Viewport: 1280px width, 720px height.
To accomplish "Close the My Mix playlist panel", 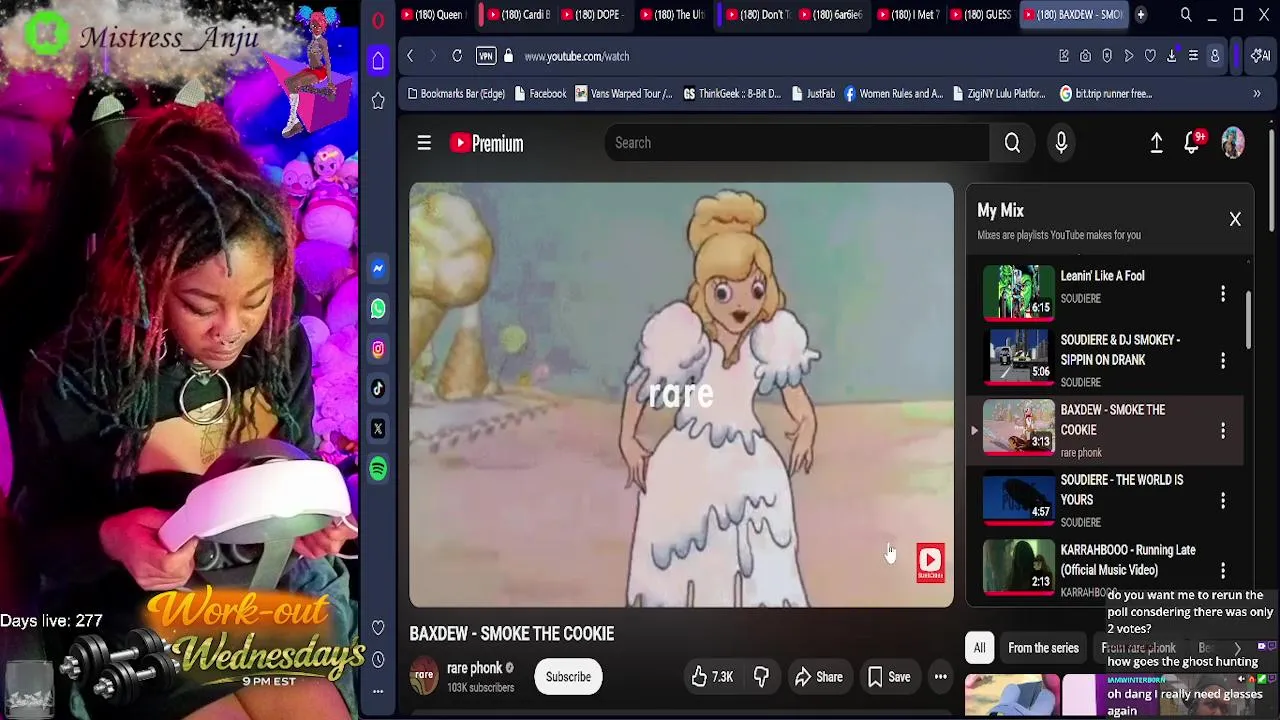I will tap(1235, 219).
